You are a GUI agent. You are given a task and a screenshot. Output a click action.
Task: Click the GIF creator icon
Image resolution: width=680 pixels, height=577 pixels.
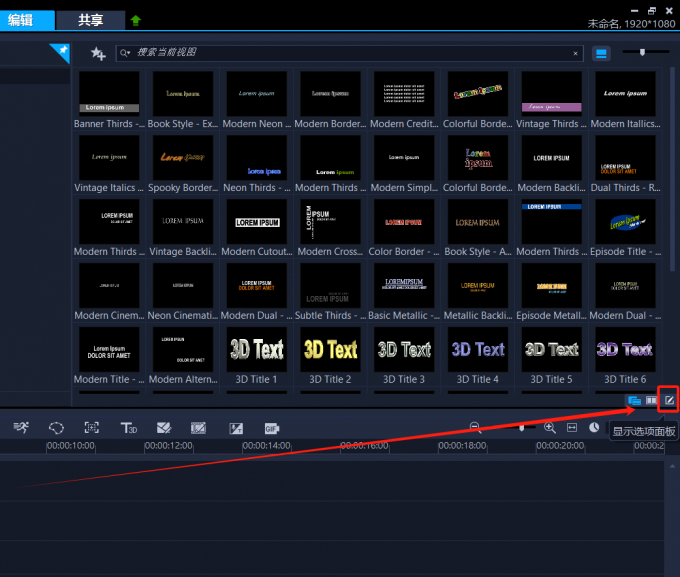point(271,428)
